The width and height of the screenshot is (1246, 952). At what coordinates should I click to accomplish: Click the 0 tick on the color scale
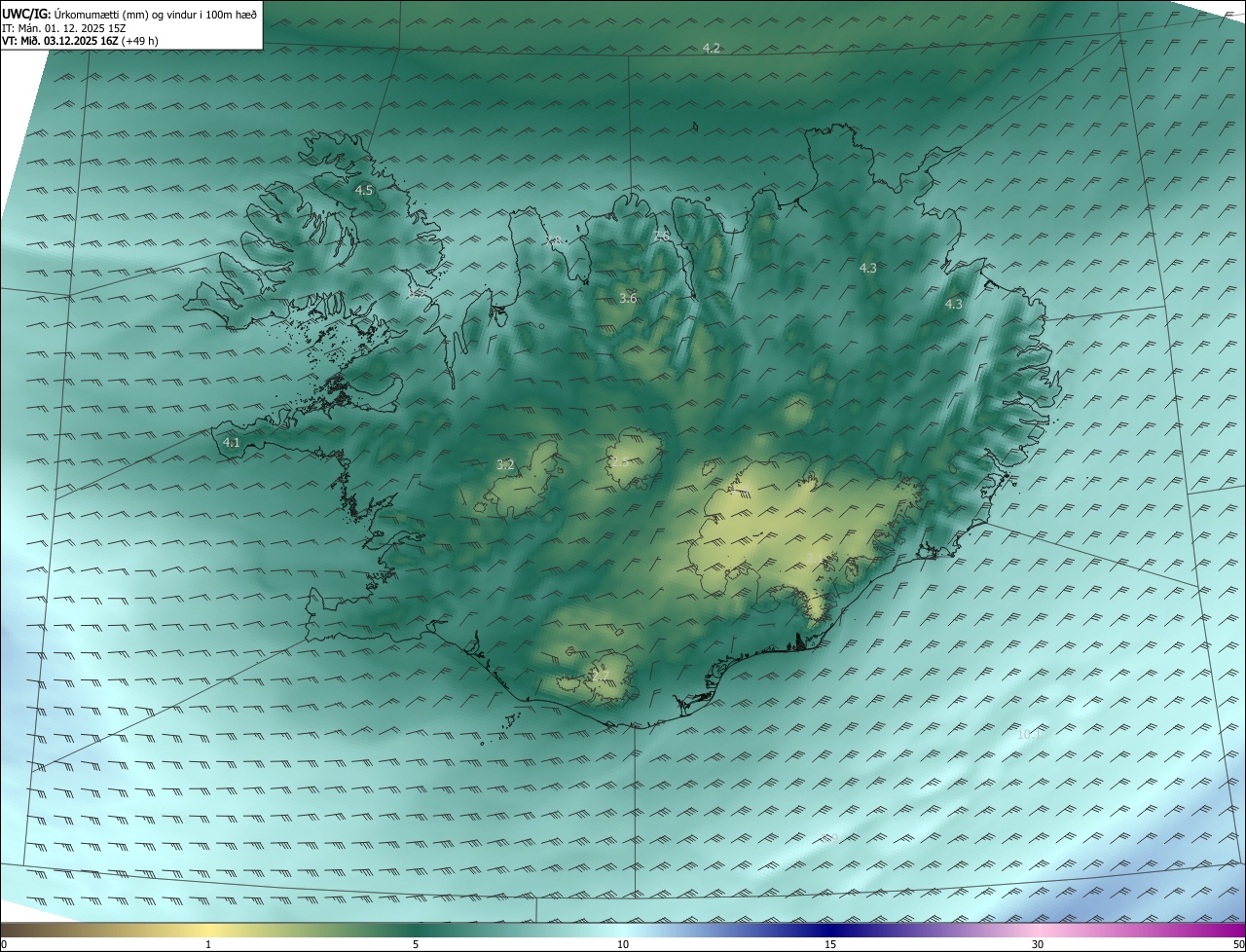coord(4,944)
